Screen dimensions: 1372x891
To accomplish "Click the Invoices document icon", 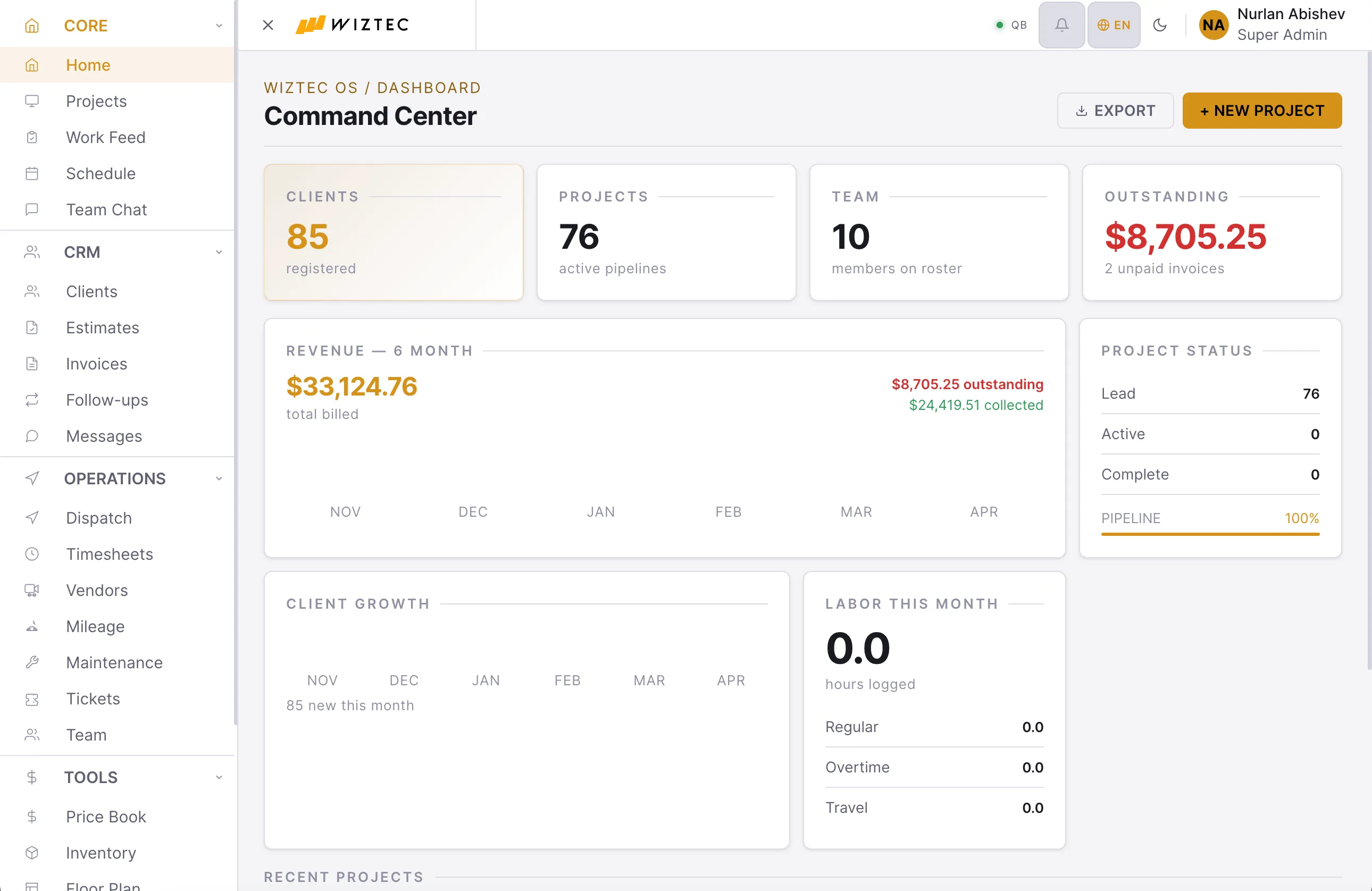I will (32, 363).
